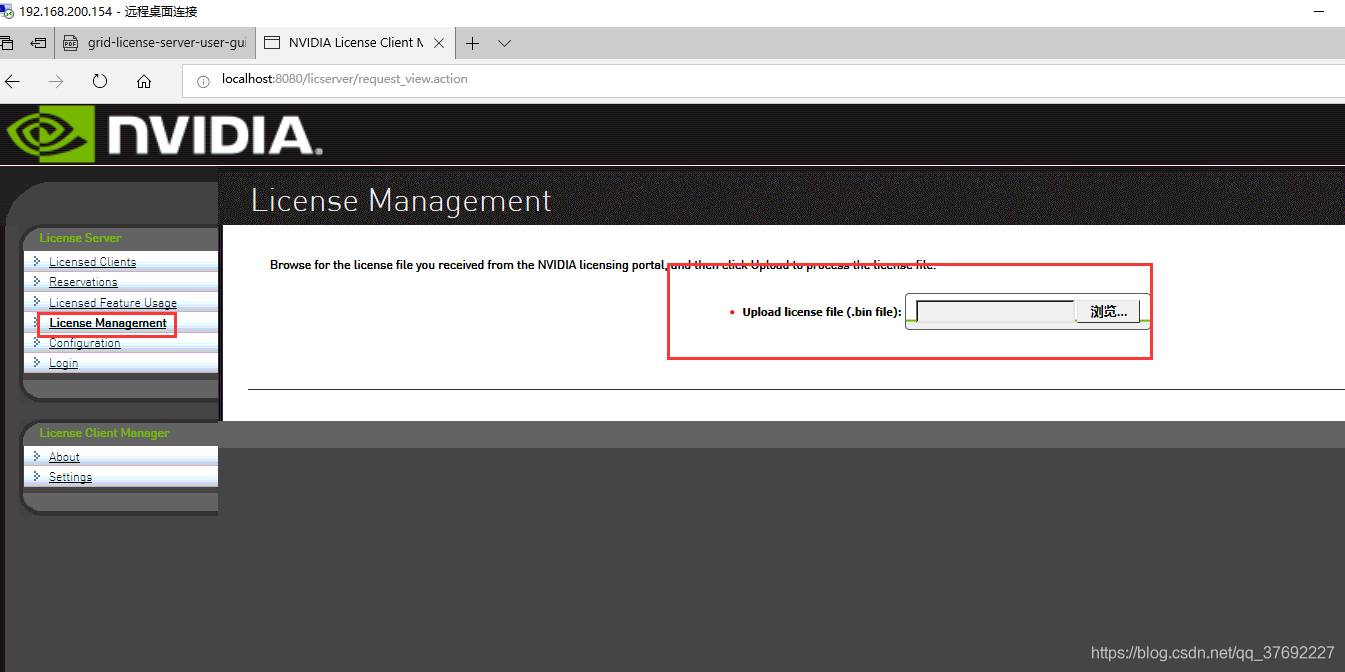Viewport: 1345px width, 672px height.
Task: Go to browser home page icon
Action: click(144, 81)
